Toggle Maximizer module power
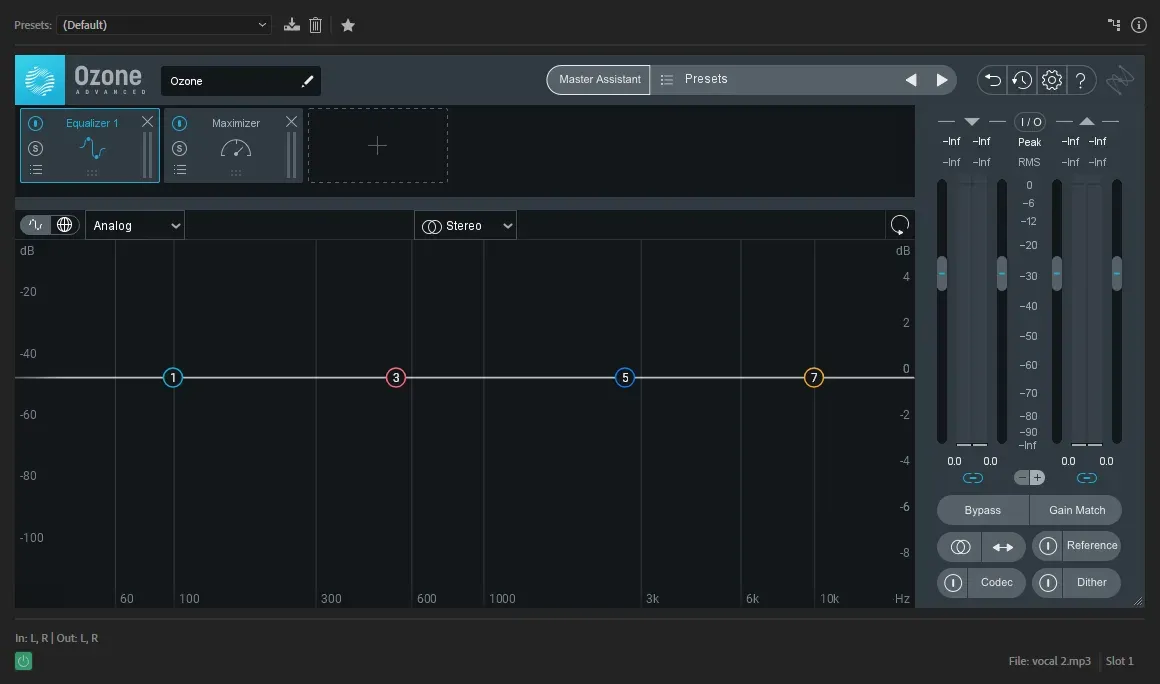This screenshot has height=684, width=1160. pyautogui.click(x=180, y=123)
